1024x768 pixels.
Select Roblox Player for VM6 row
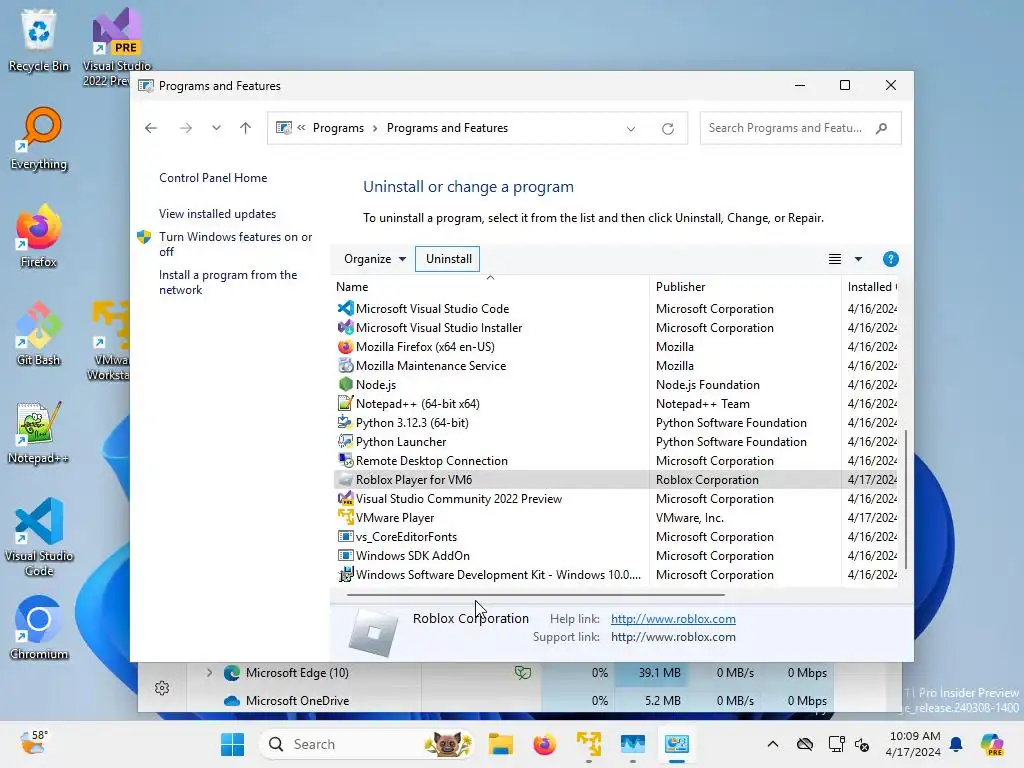615,479
